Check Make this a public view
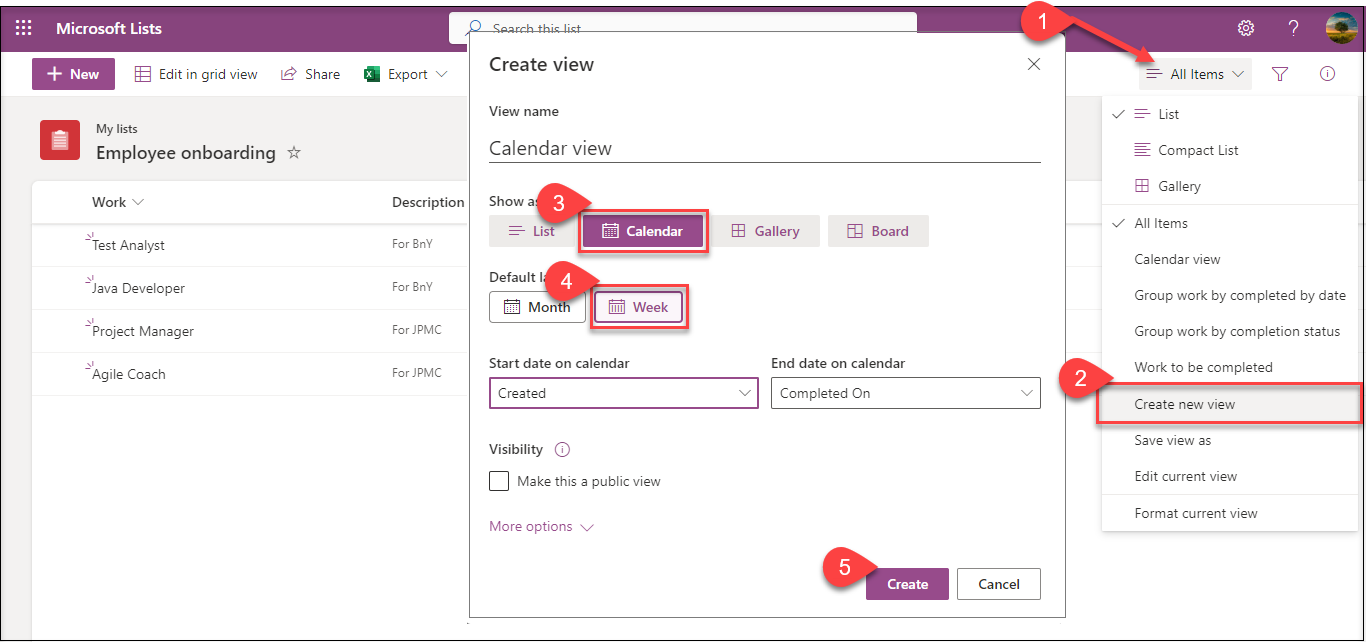The height and width of the screenshot is (642, 1366). (499, 481)
